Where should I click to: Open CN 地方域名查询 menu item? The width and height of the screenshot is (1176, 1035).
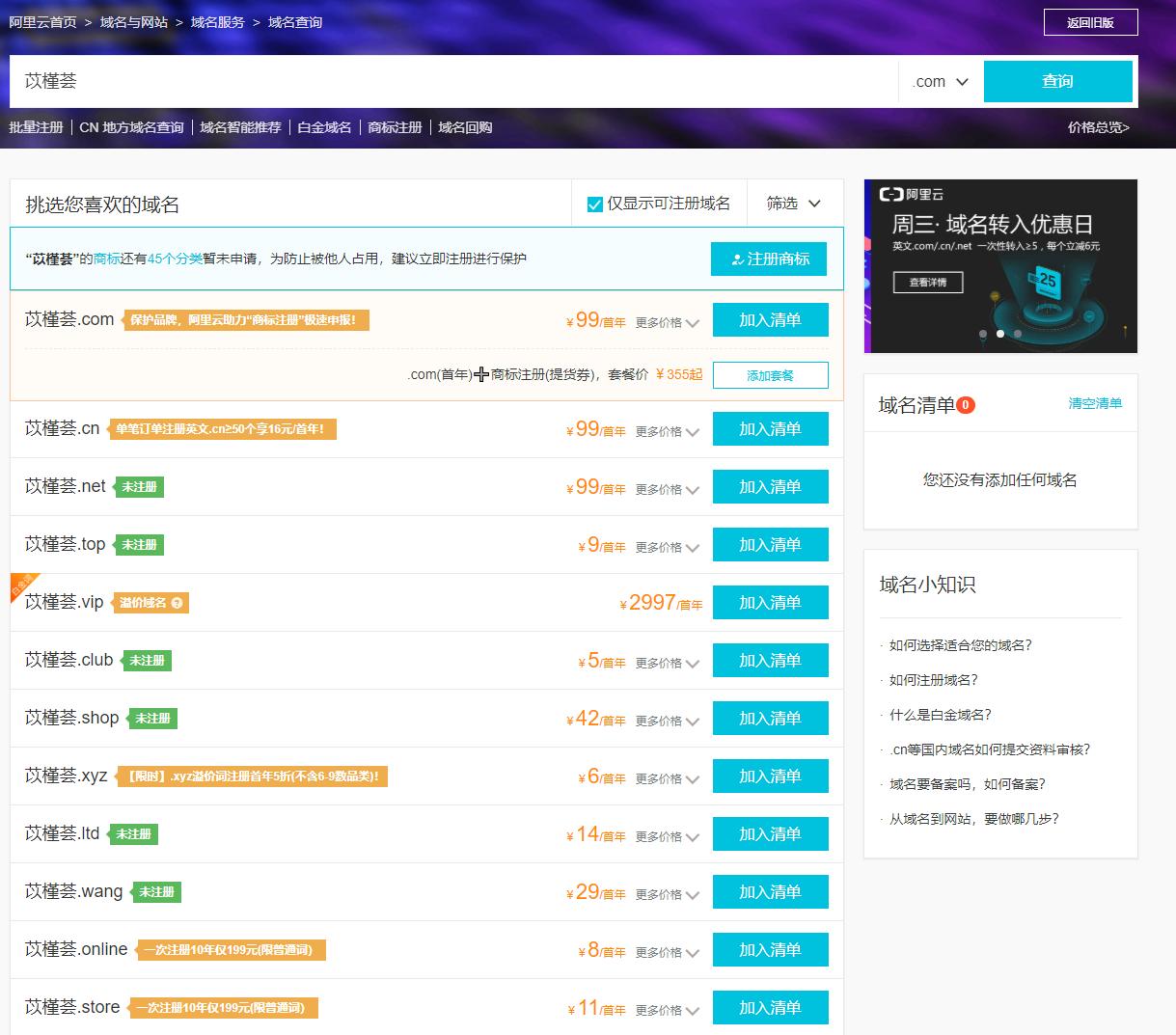point(131,127)
